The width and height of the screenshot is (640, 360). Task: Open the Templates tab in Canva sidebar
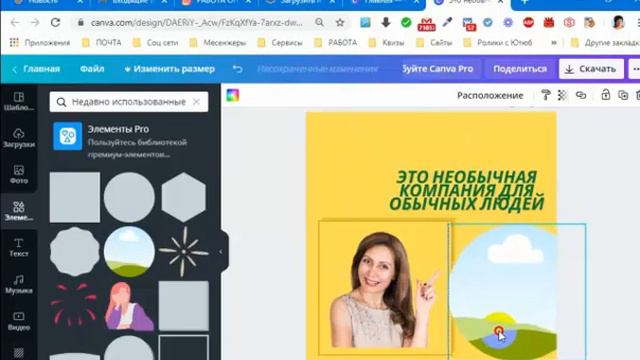pos(19,102)
